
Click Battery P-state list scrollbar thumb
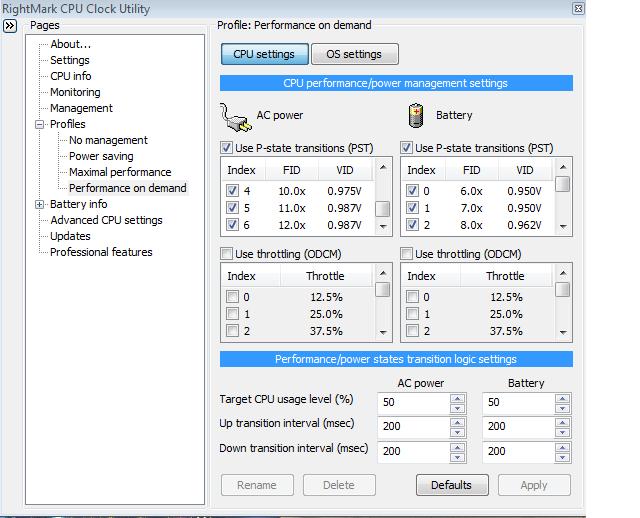(563, 184)
